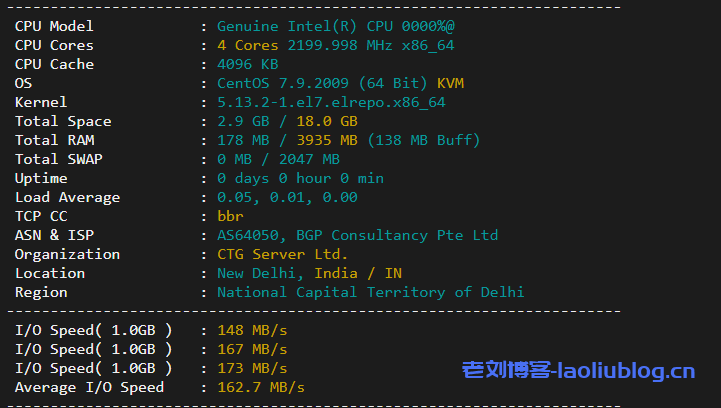The image size is (721, 408).
Task: Click the Total SWAP value
Action: 278,159
